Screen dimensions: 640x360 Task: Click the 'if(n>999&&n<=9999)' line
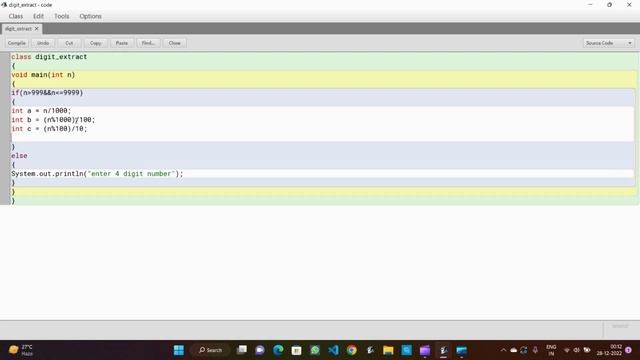[47, 93]
